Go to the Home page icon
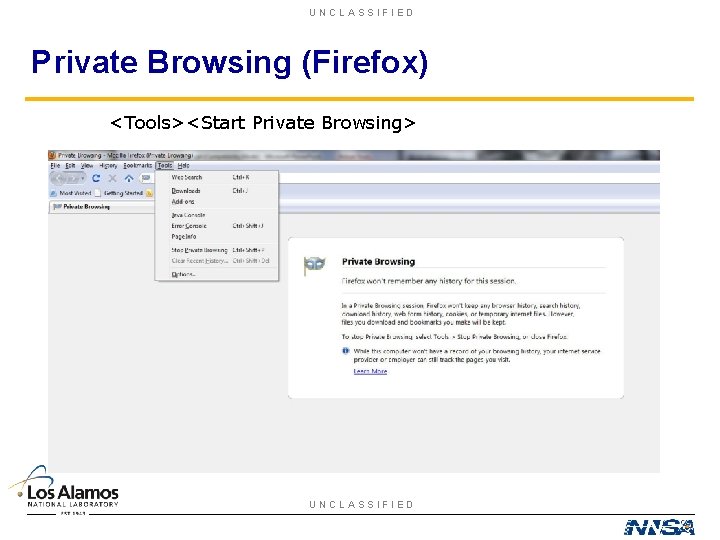 point(129,178)
